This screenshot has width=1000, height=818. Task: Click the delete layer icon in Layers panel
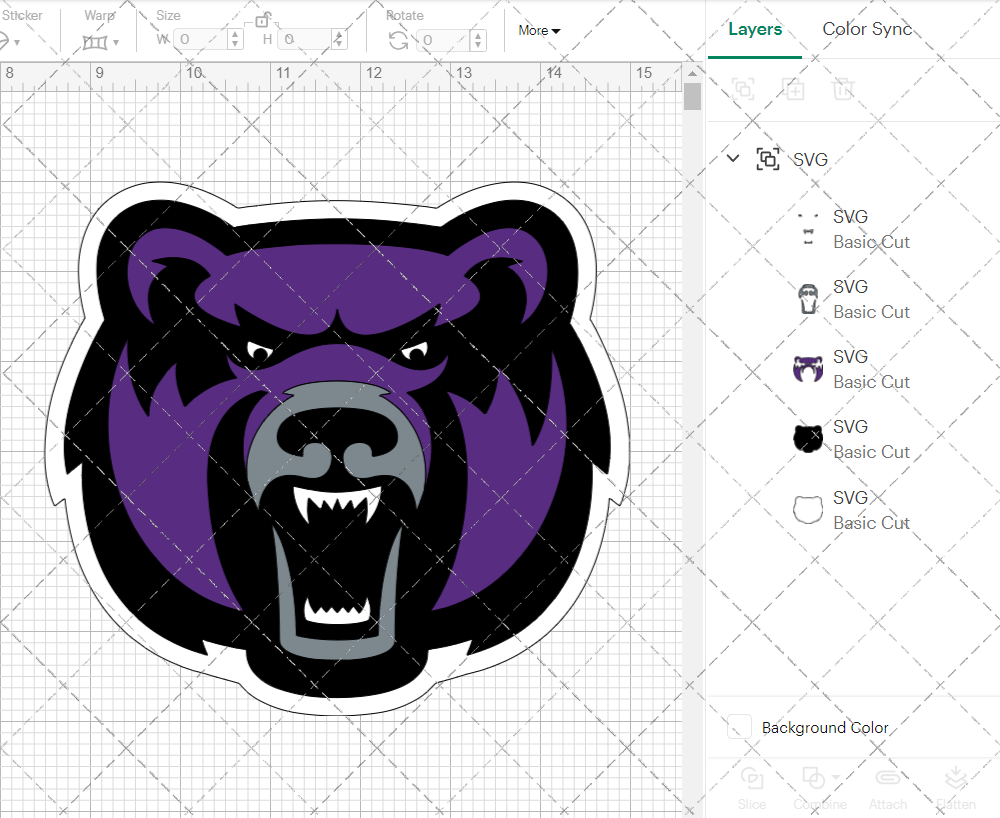tap(844, 90)
